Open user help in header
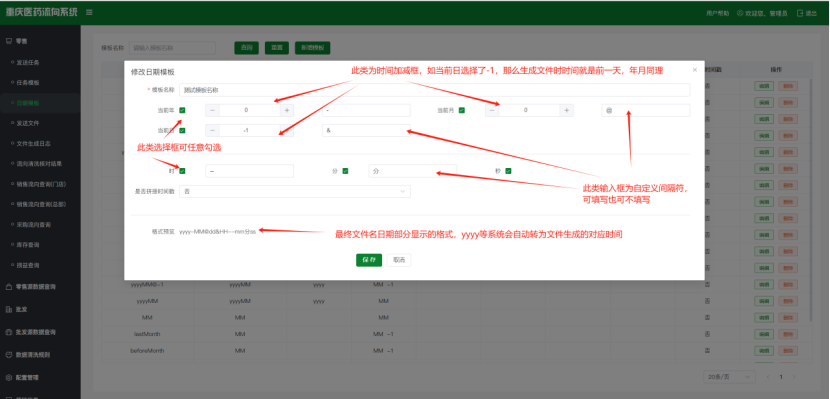 717,13
